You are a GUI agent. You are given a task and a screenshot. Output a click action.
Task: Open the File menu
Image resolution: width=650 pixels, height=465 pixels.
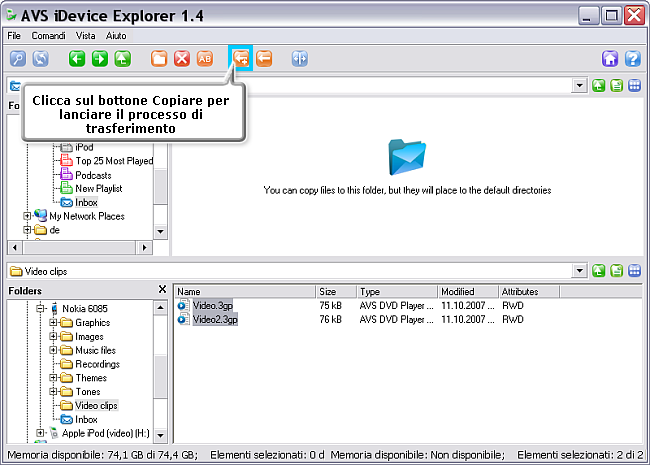[x=14, y=36]
